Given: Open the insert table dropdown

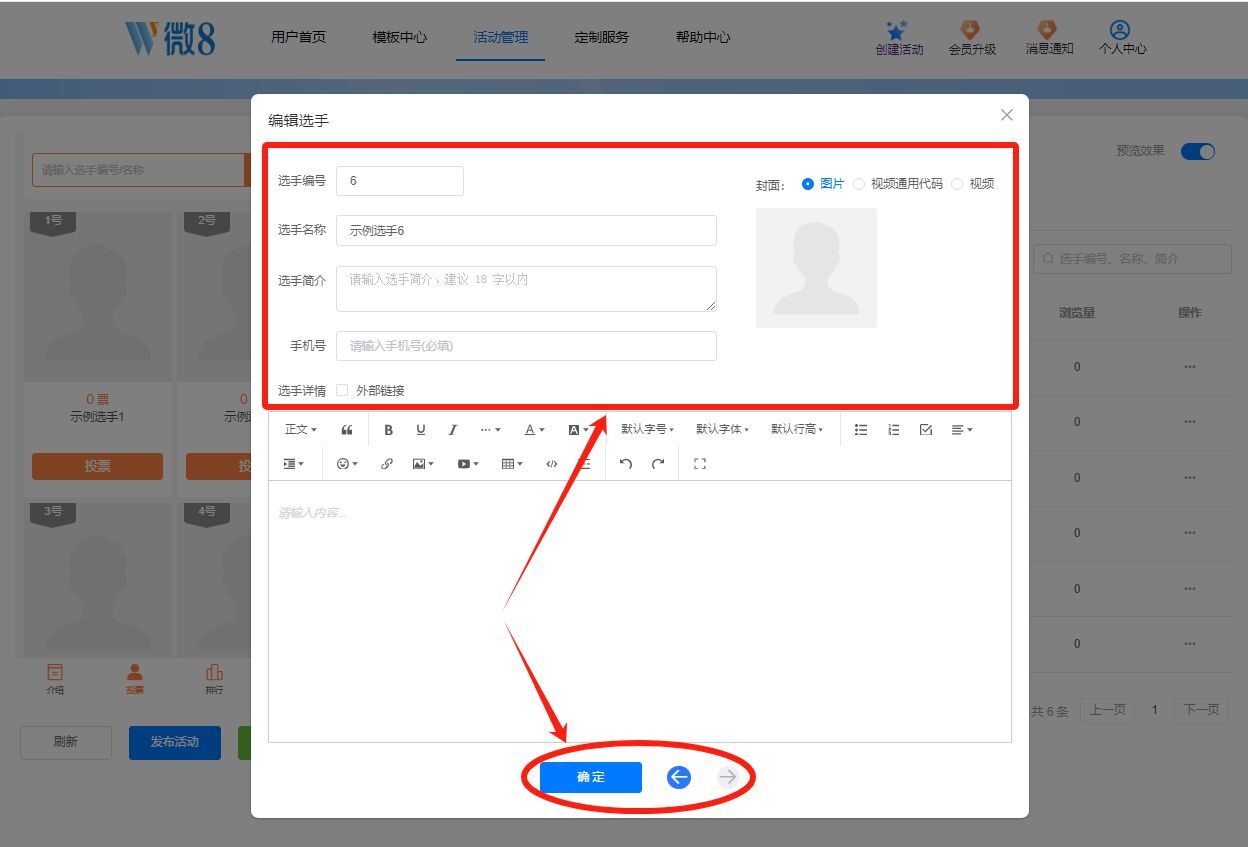Looking at the screenshot, I should point(512,464).
